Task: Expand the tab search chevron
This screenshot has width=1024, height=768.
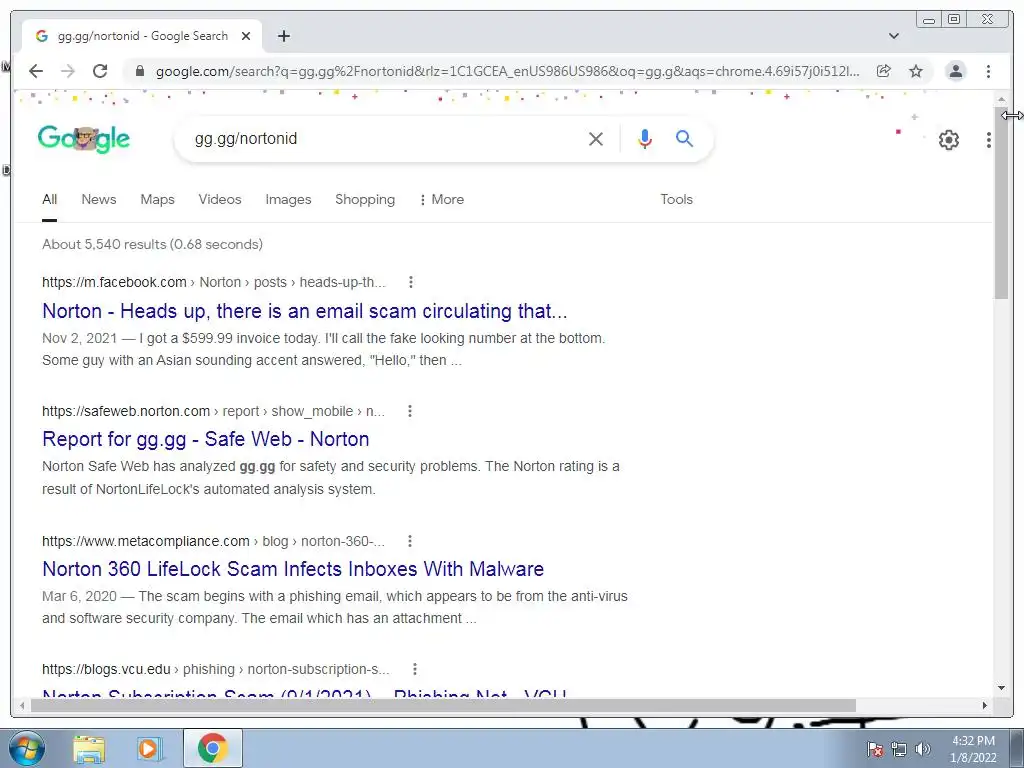Action: tap(894, 36)
